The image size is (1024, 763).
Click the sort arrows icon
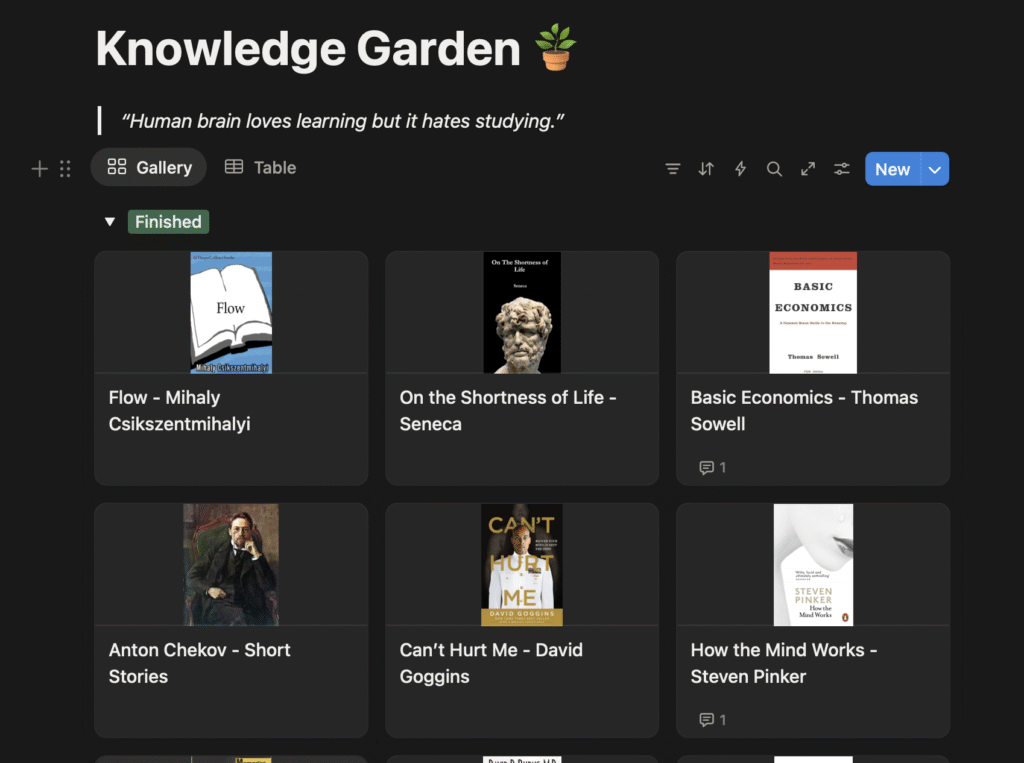706,169
